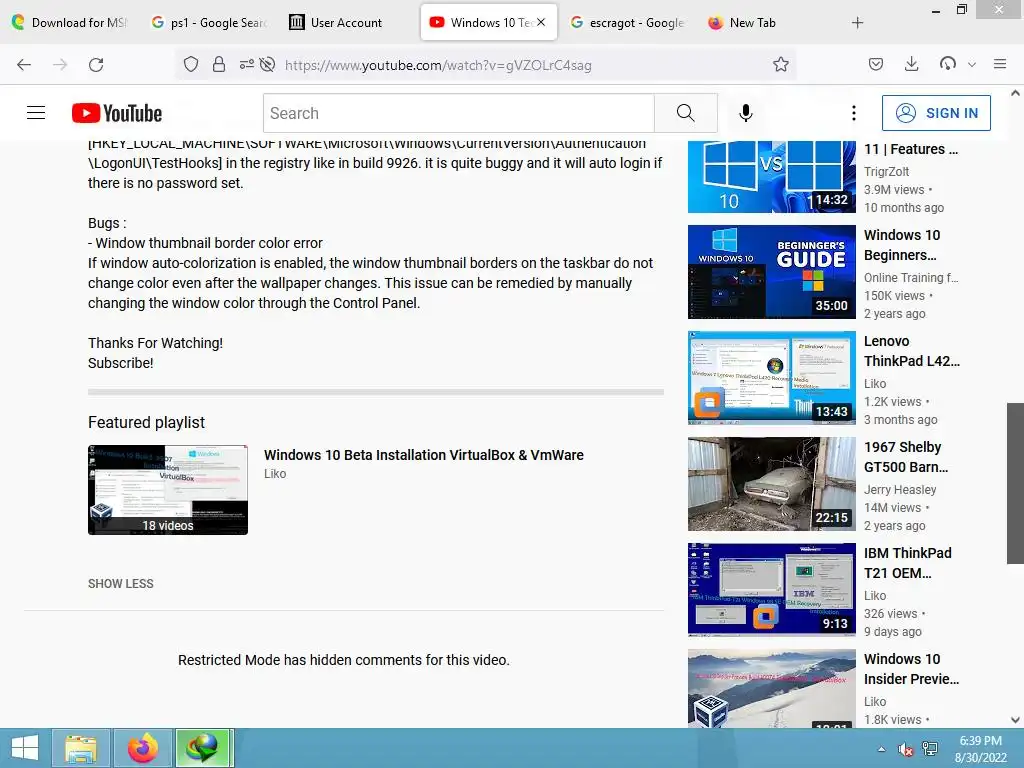Switch to the Download for MS tab

click(x=71, y=22)
